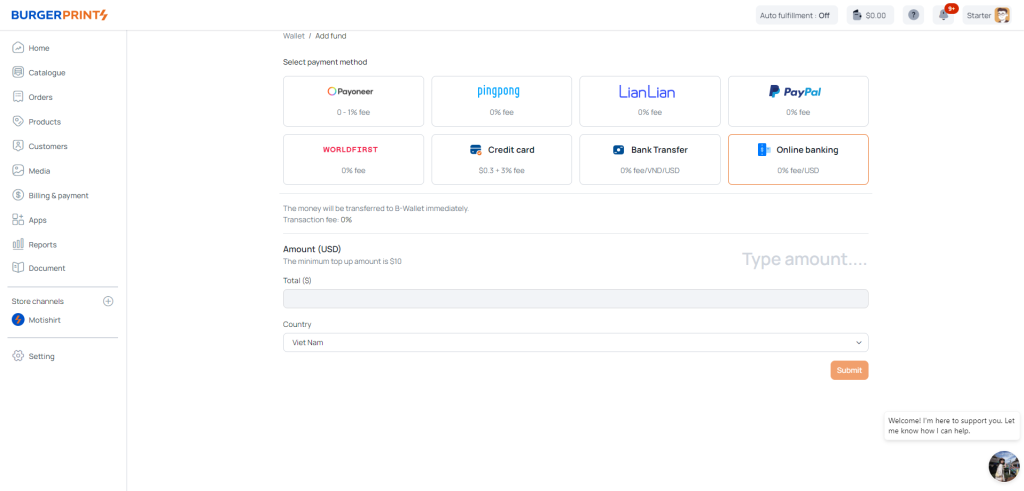Toggle Auto fulfillment setting
1024x491 pixels.
(795, 15)
